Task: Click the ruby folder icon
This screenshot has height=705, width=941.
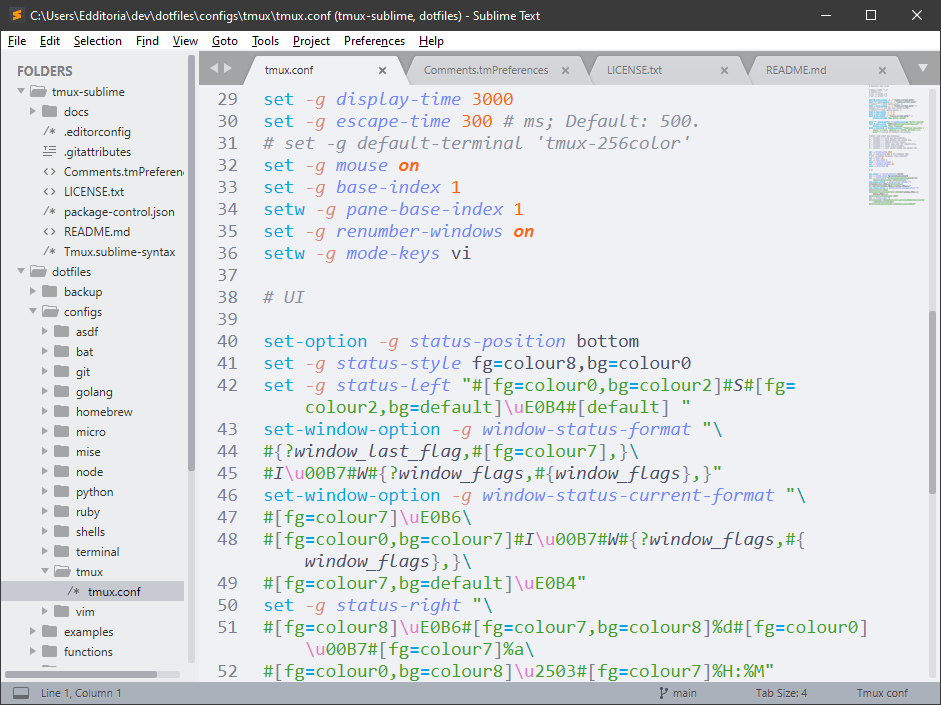Action: coord(62,511)
